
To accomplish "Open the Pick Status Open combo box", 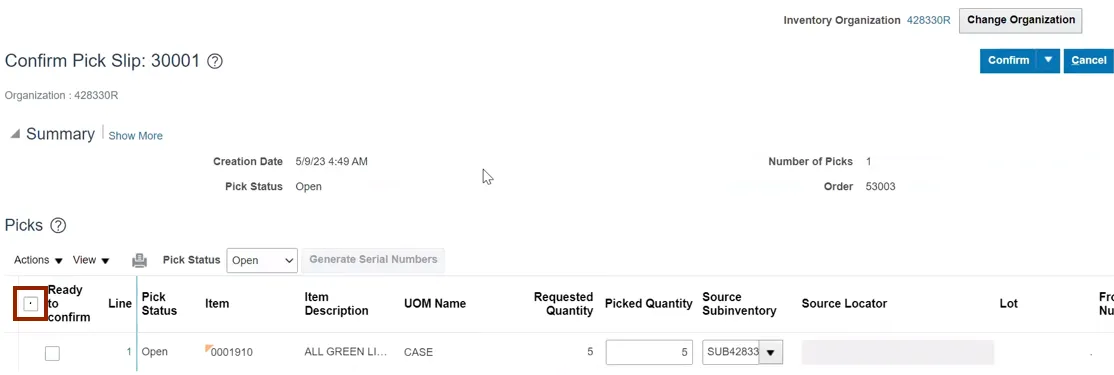I will point(261,261).
